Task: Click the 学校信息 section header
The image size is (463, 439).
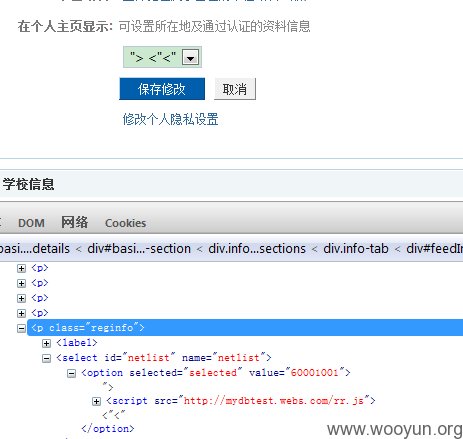Action: point(28,184)
